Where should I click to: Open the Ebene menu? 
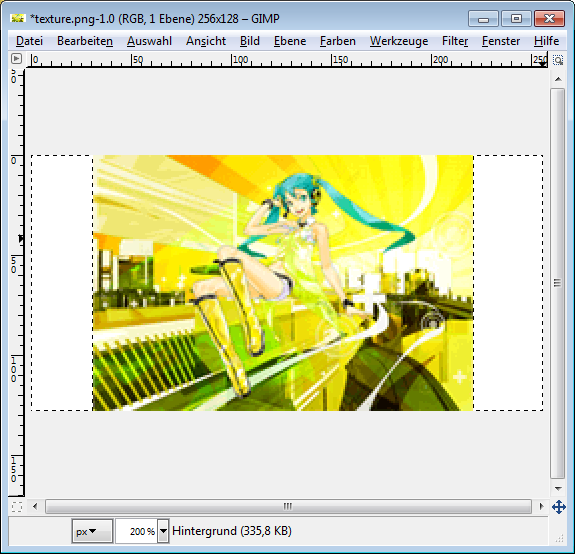coord(290,41)
